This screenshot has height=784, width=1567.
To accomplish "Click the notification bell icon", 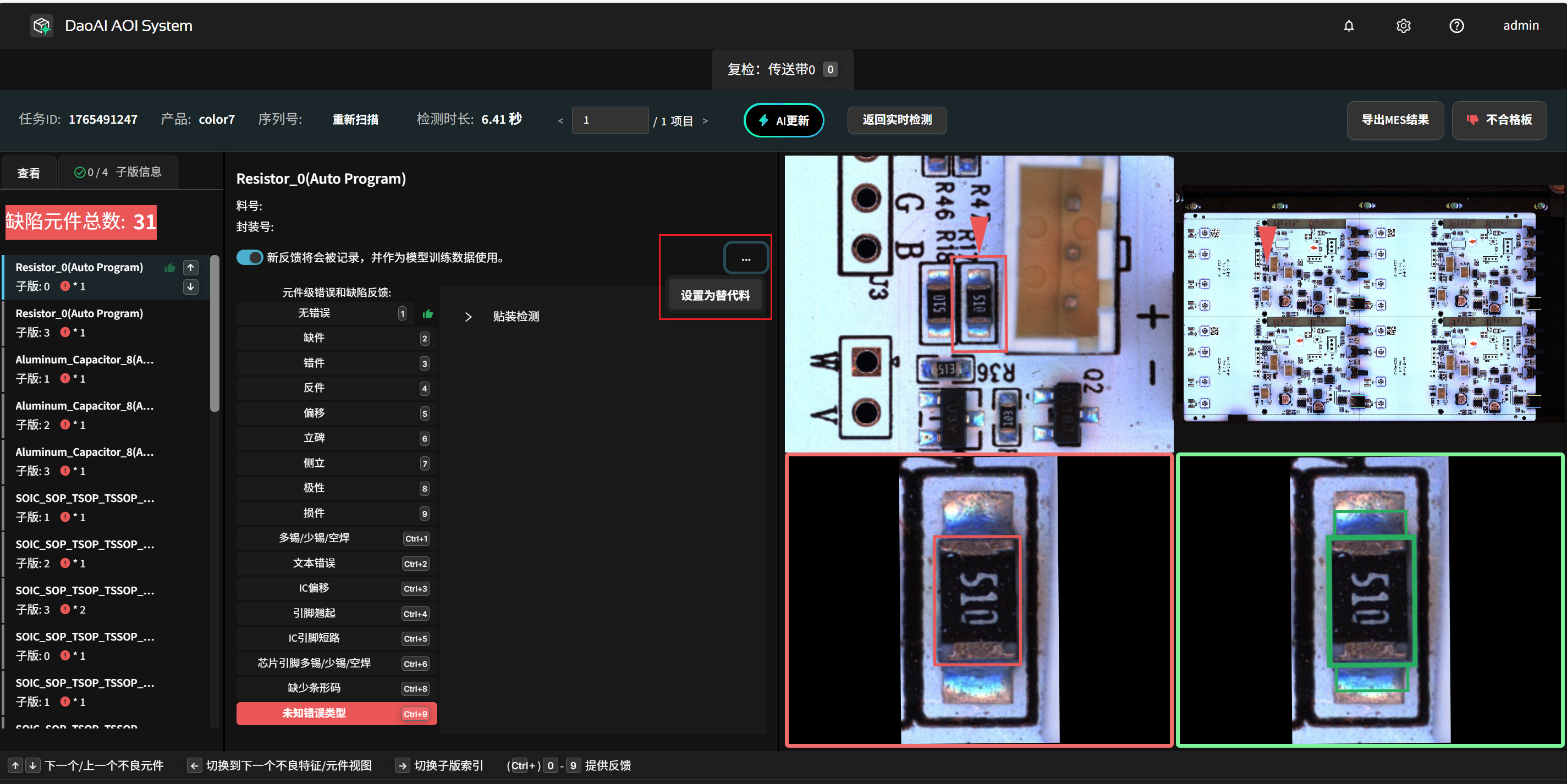I will [x=1349, y=25].
